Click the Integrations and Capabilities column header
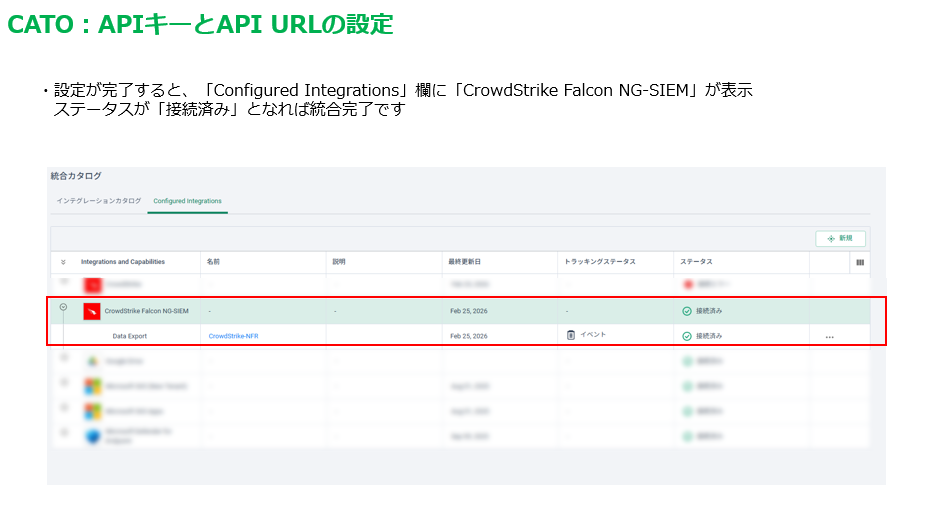Viewport: 946px width, 517px height. coord(122,262)
